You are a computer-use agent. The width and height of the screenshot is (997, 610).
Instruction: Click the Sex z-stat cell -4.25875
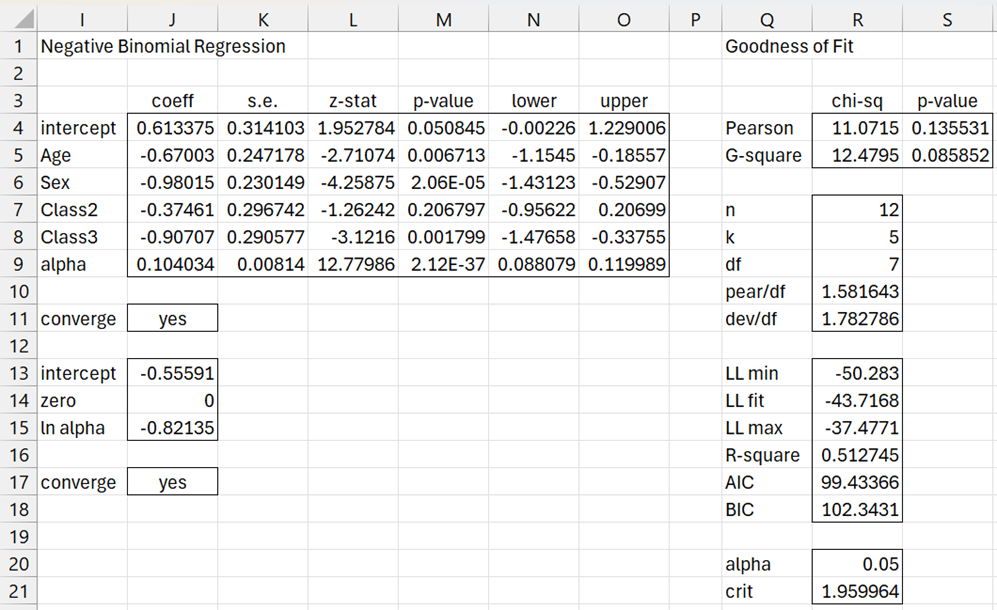click(x=353, y=183)
